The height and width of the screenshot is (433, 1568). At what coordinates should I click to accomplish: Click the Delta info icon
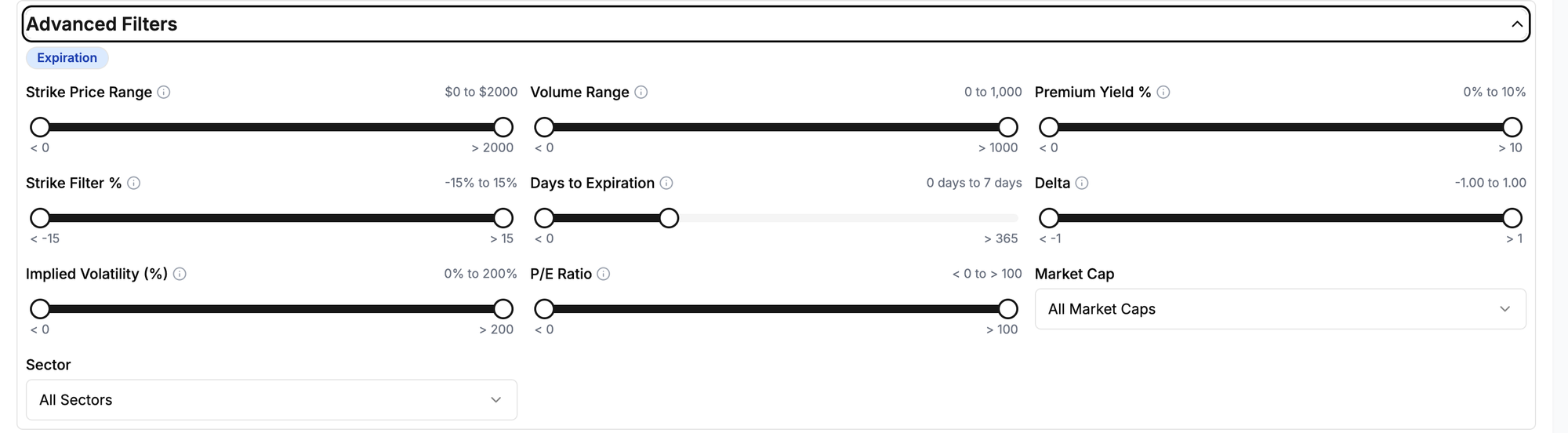pos(1082,183)
